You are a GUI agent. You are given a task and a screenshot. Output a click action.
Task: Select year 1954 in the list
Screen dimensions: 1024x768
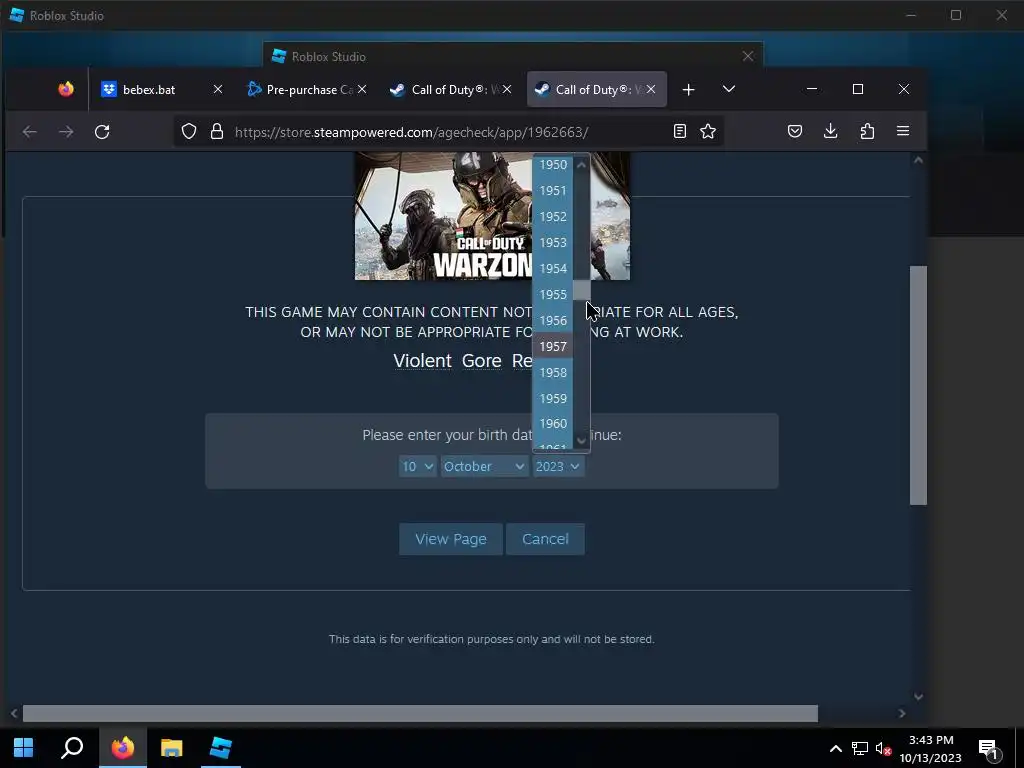click(x=553, y=268)
